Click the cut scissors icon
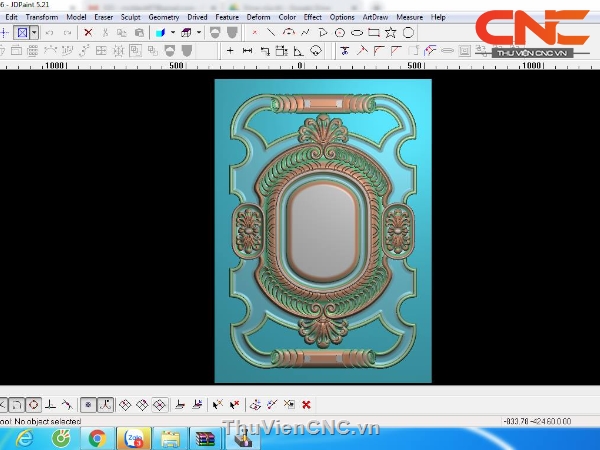This screenshot has height=450, width=600. pos(105,32)
